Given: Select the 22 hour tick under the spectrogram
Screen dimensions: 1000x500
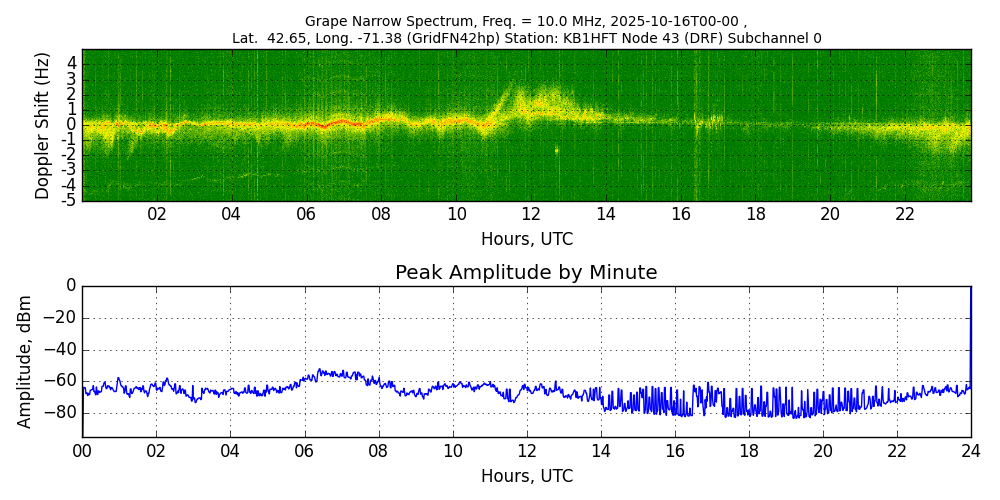Looking at the screenshot, I should (905, 214).
